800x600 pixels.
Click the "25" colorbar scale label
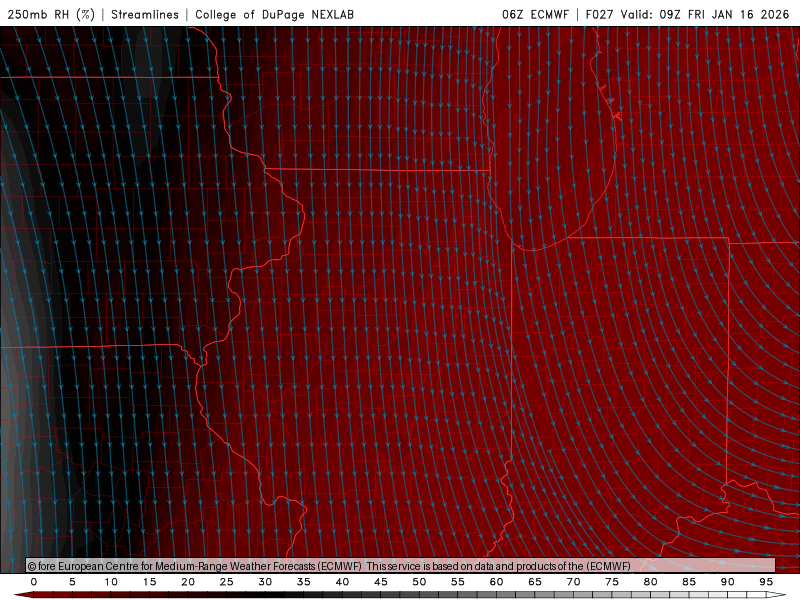[227, 582]
